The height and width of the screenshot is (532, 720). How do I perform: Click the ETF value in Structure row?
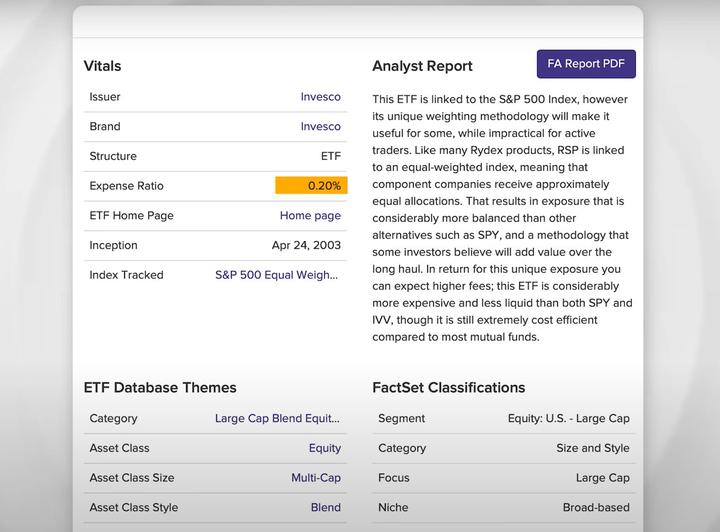[330, 157]
